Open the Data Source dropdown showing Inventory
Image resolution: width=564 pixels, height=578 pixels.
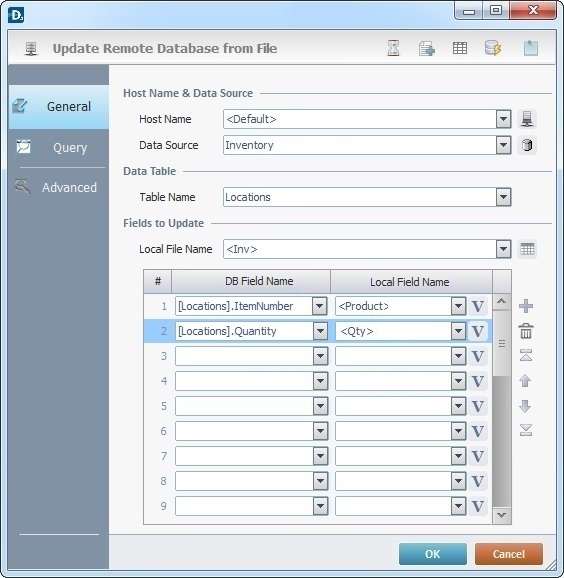click(x=503, y=145)
